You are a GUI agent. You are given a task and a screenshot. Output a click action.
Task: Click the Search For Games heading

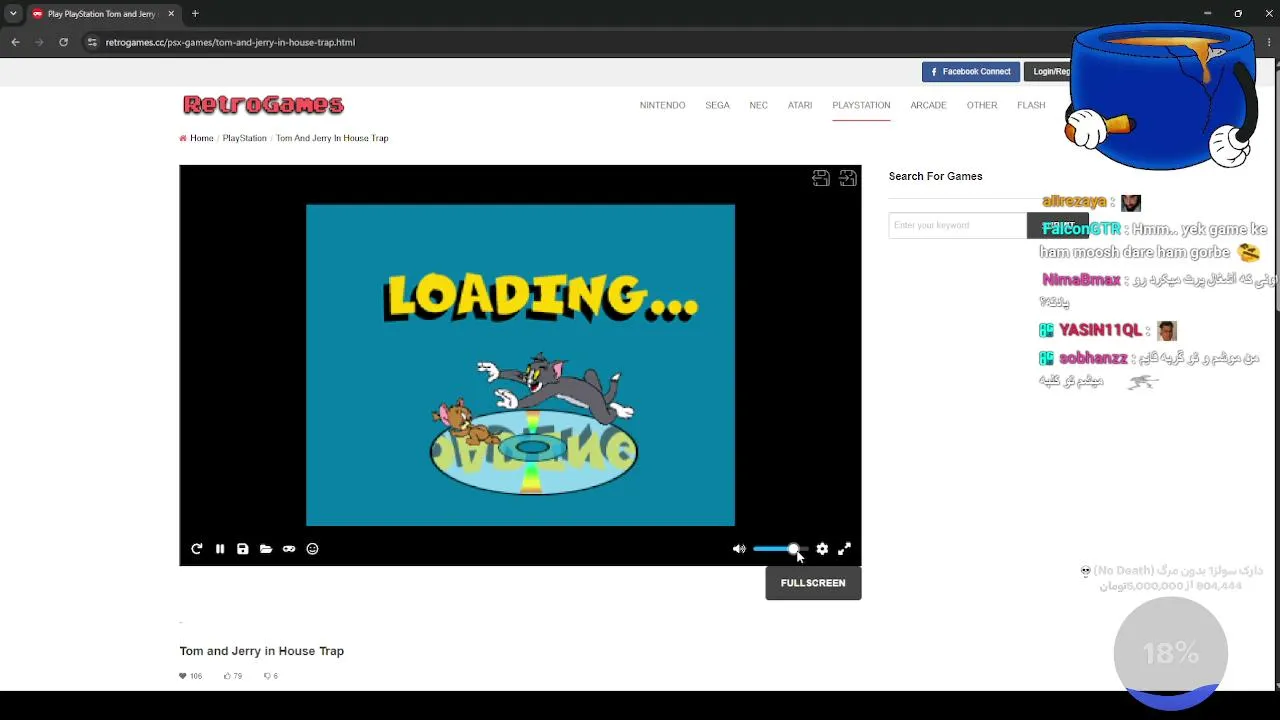[936, 176]
